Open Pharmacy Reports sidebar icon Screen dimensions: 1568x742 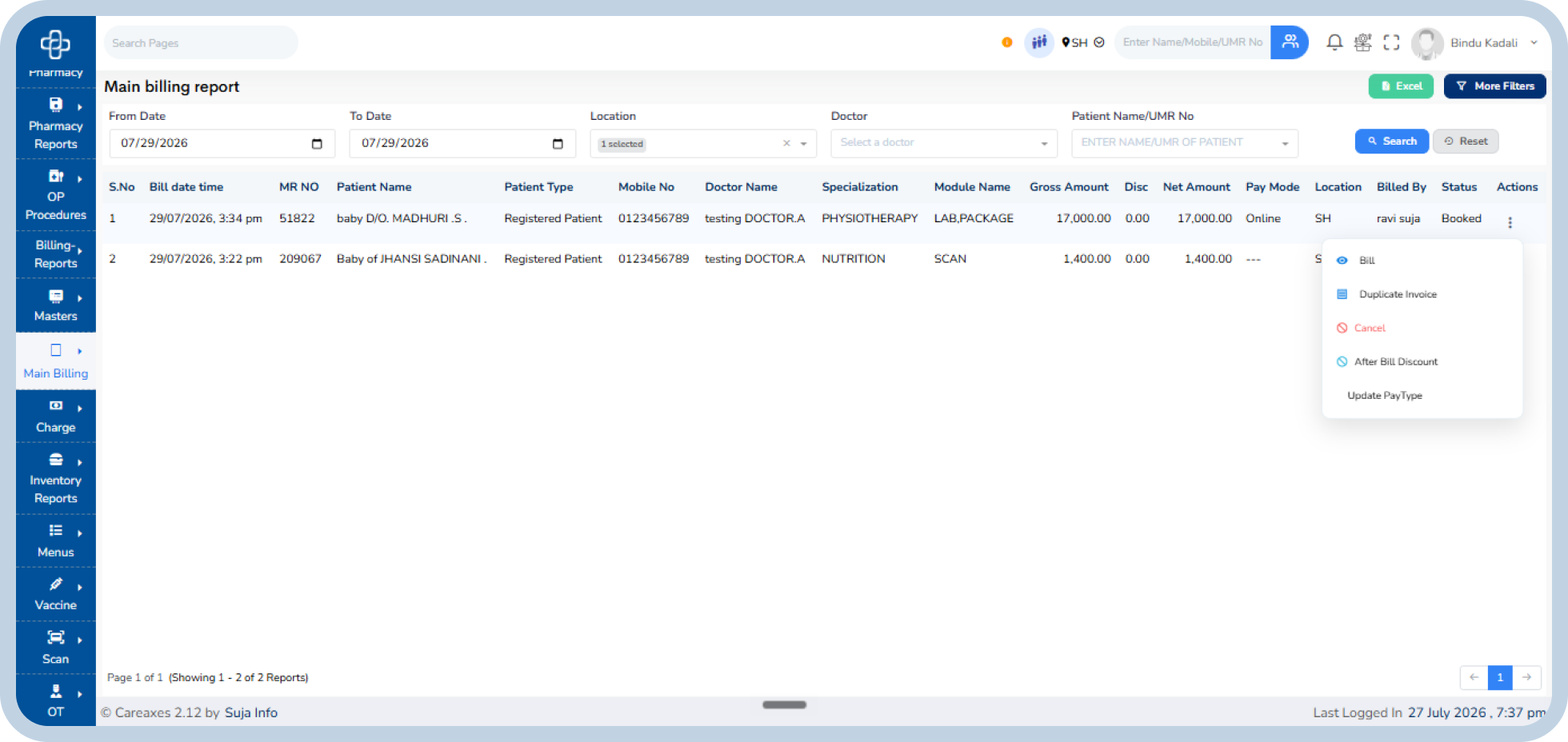click(x=56, y=105)
